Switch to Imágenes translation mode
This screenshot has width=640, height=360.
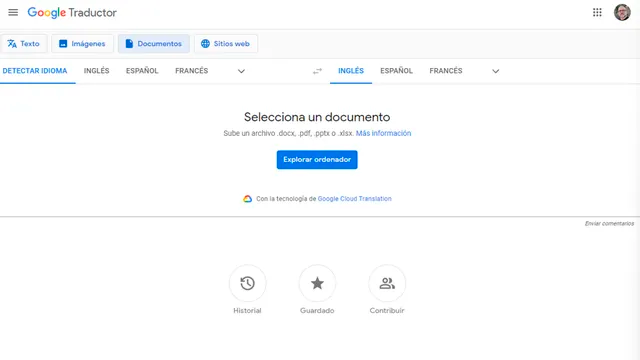click(x=82, y=44)
